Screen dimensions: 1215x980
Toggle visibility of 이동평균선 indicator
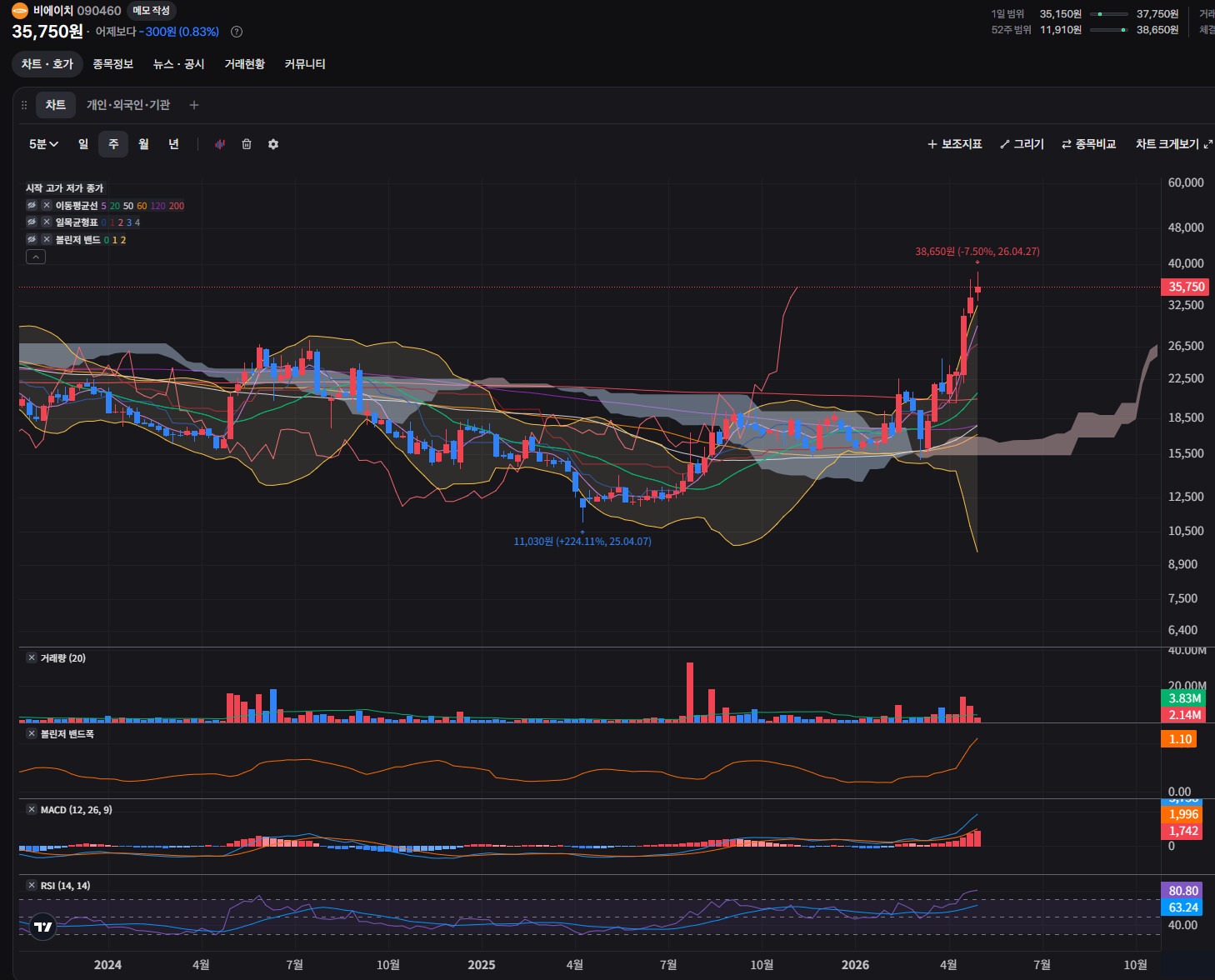[32, 205]
